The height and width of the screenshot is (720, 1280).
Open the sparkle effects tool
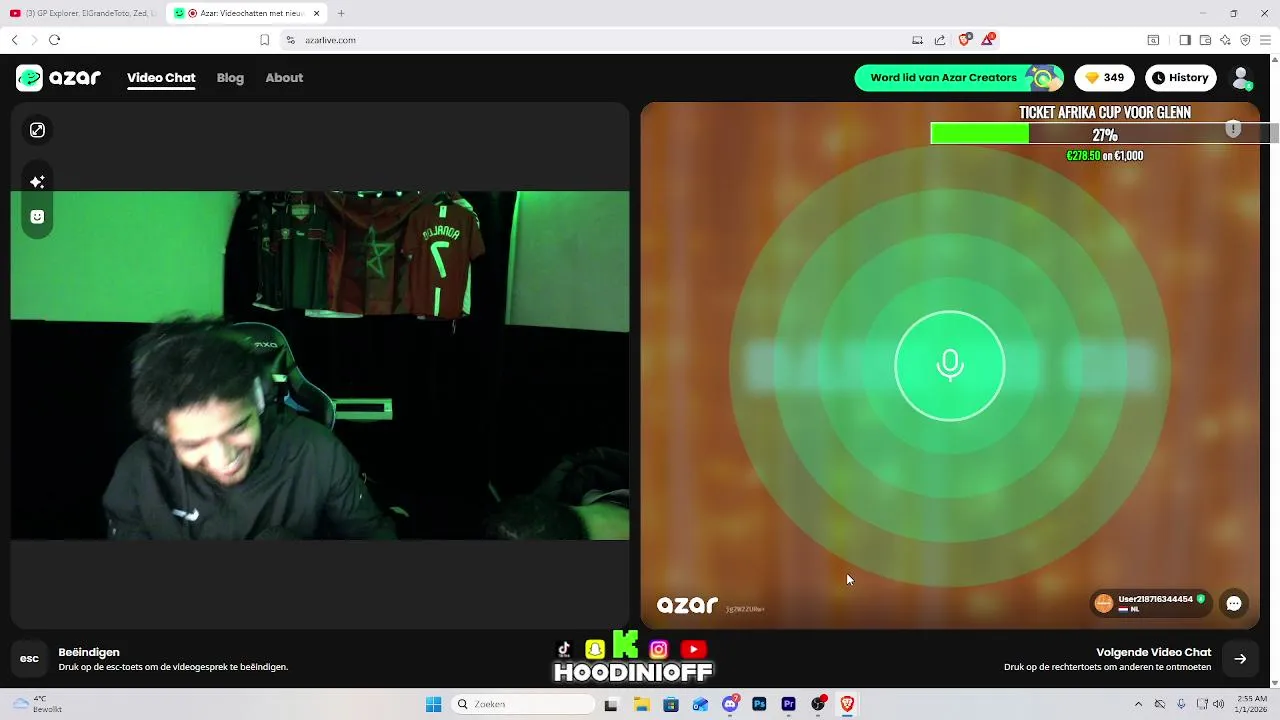(37, 182)
